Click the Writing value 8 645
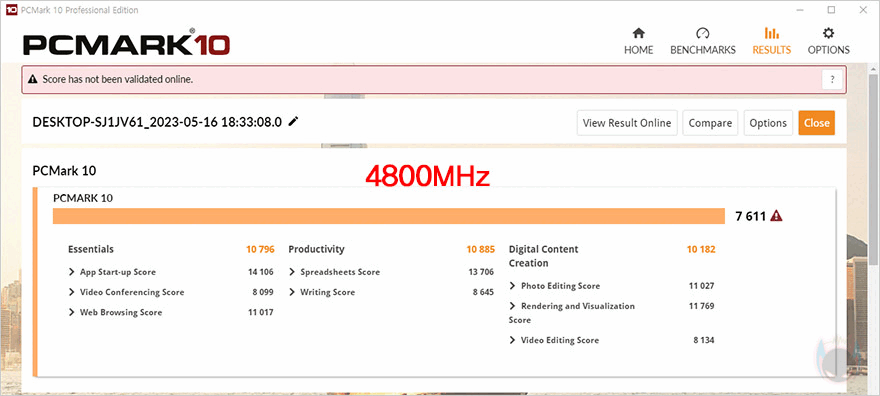This screenshot has height=396, width=880. 484,292
